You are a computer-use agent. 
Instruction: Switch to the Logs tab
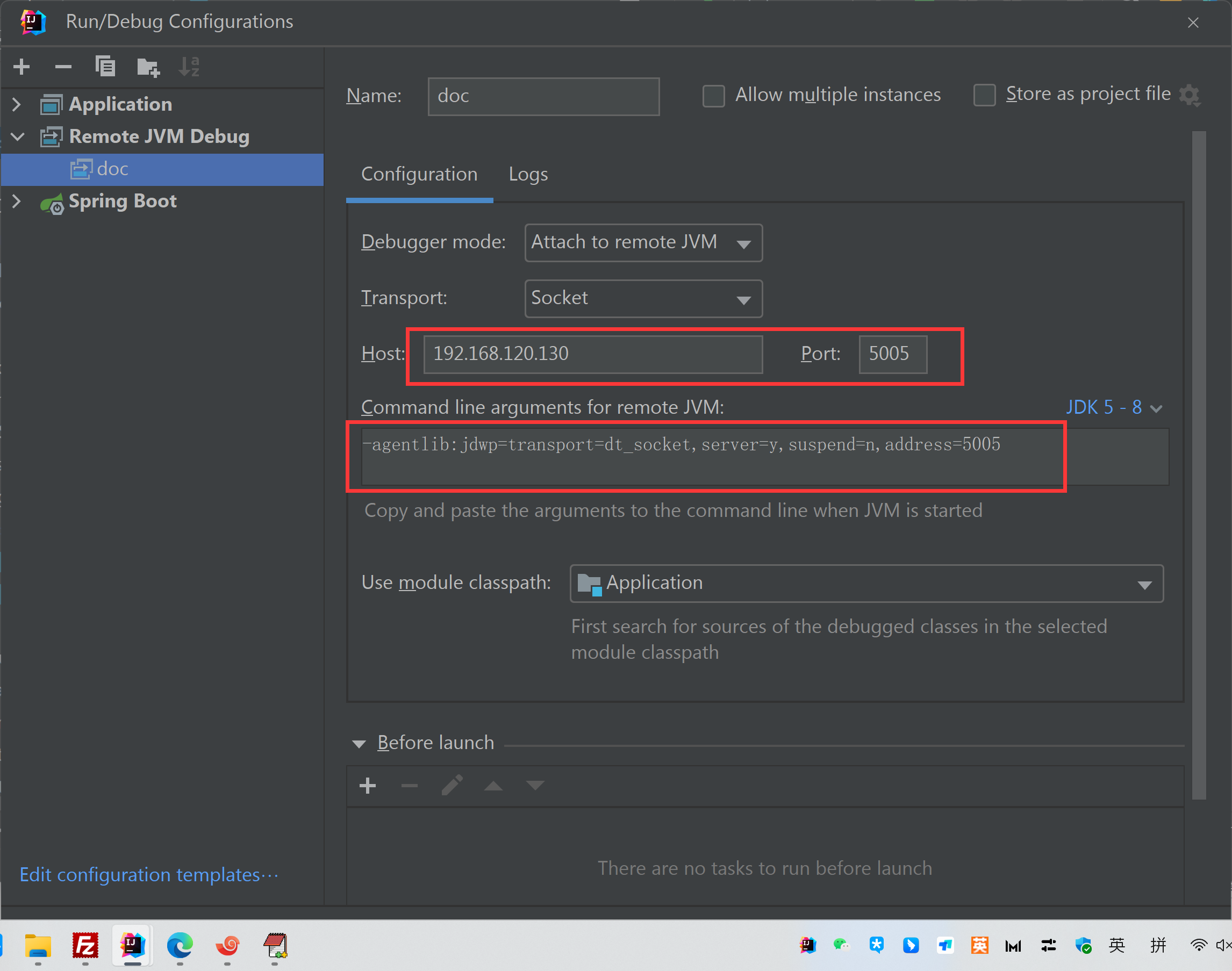click(x=528, y=174)
